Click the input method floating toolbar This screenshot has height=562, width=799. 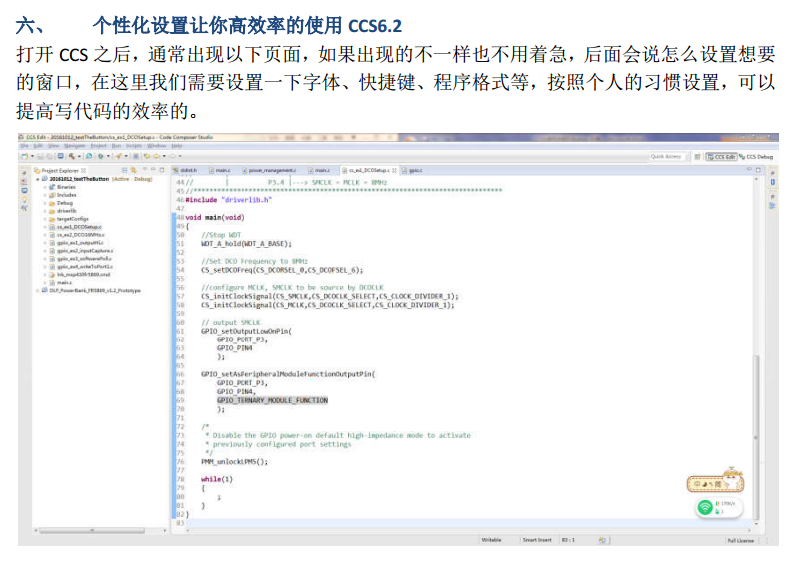(x=715, y=484)
